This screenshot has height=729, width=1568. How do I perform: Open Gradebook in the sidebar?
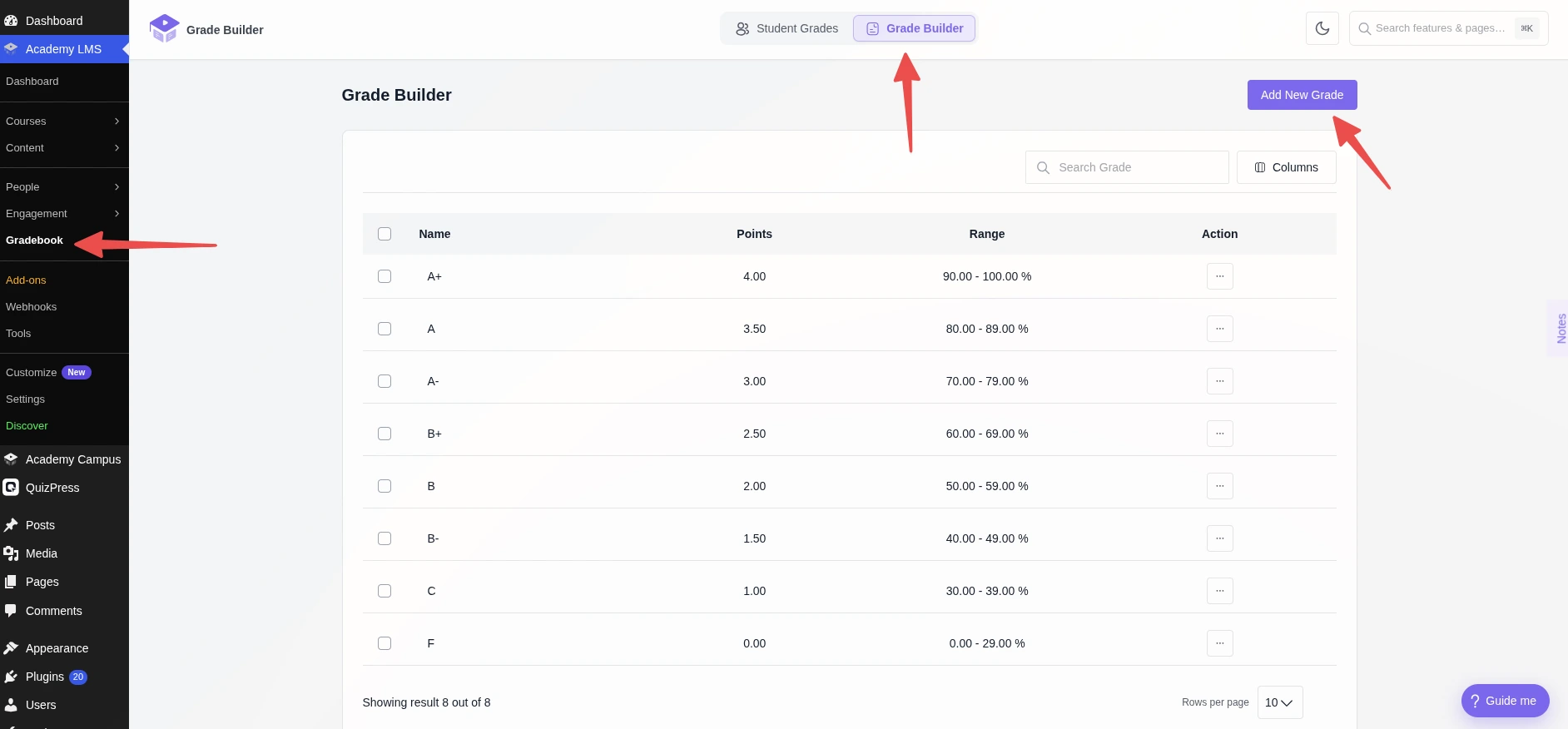(34, 241)
